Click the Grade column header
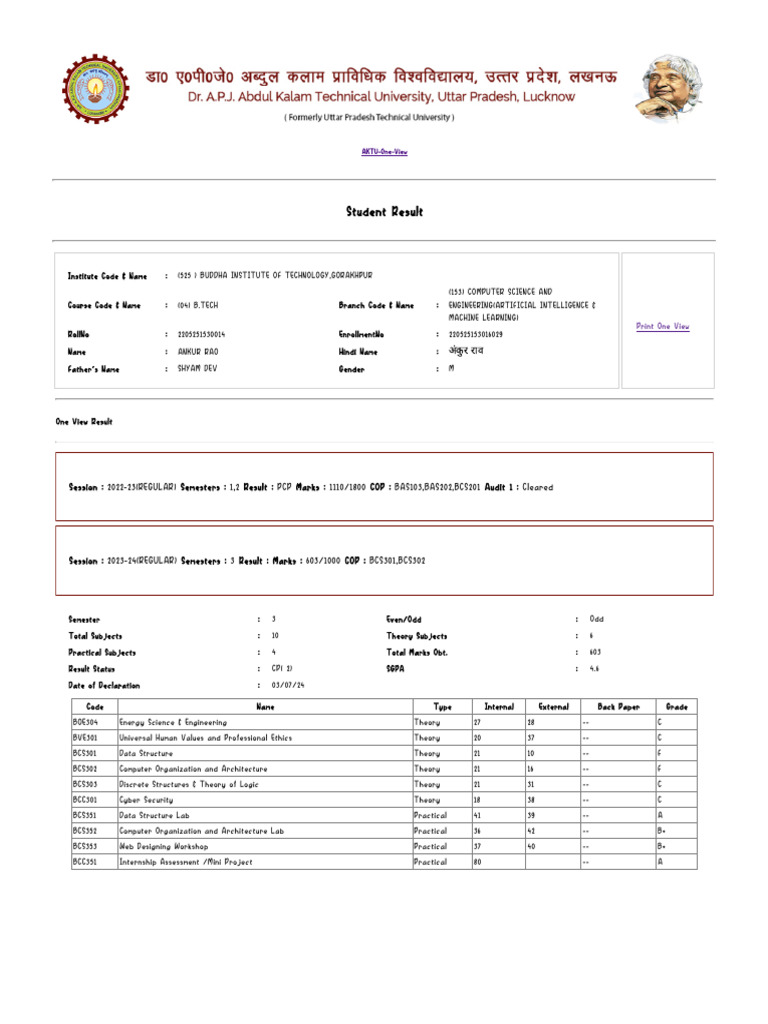This screenshot has width=768, height=1024. (677, 707)
